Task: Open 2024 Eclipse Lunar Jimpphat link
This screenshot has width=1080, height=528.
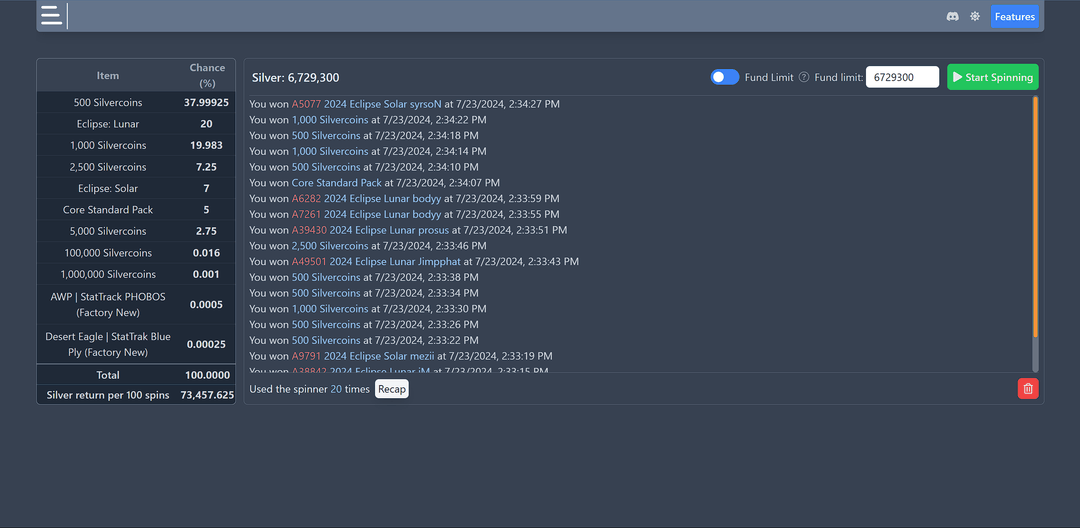Action: (x=395, y=262)
